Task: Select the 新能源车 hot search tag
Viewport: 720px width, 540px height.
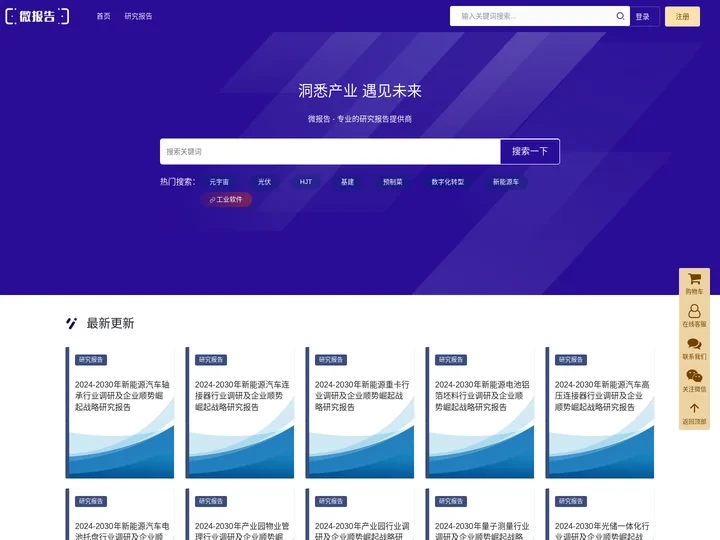Action: pos(506,182)
